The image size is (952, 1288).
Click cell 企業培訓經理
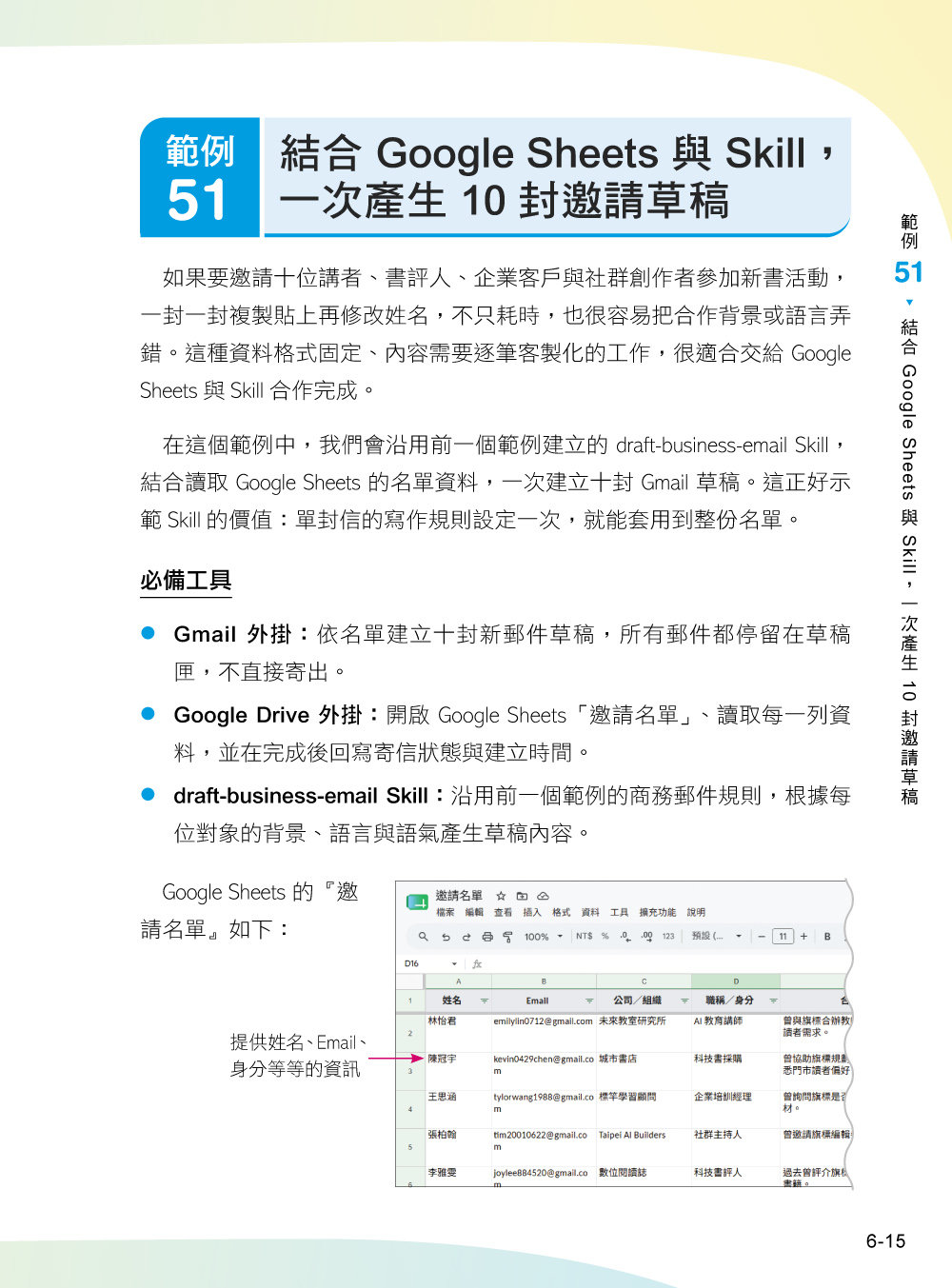[x=736, y=1109]
